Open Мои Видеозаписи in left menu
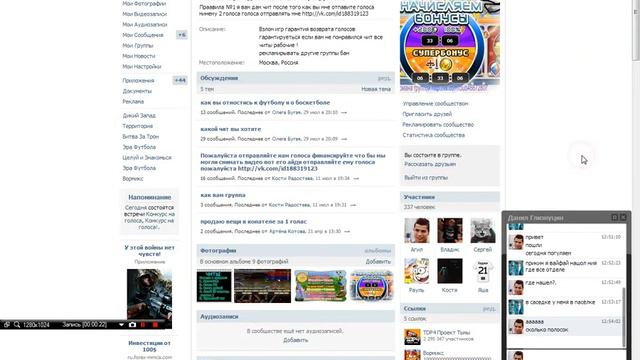The width and height of the screenshot is (640, 360). (144, 14)
